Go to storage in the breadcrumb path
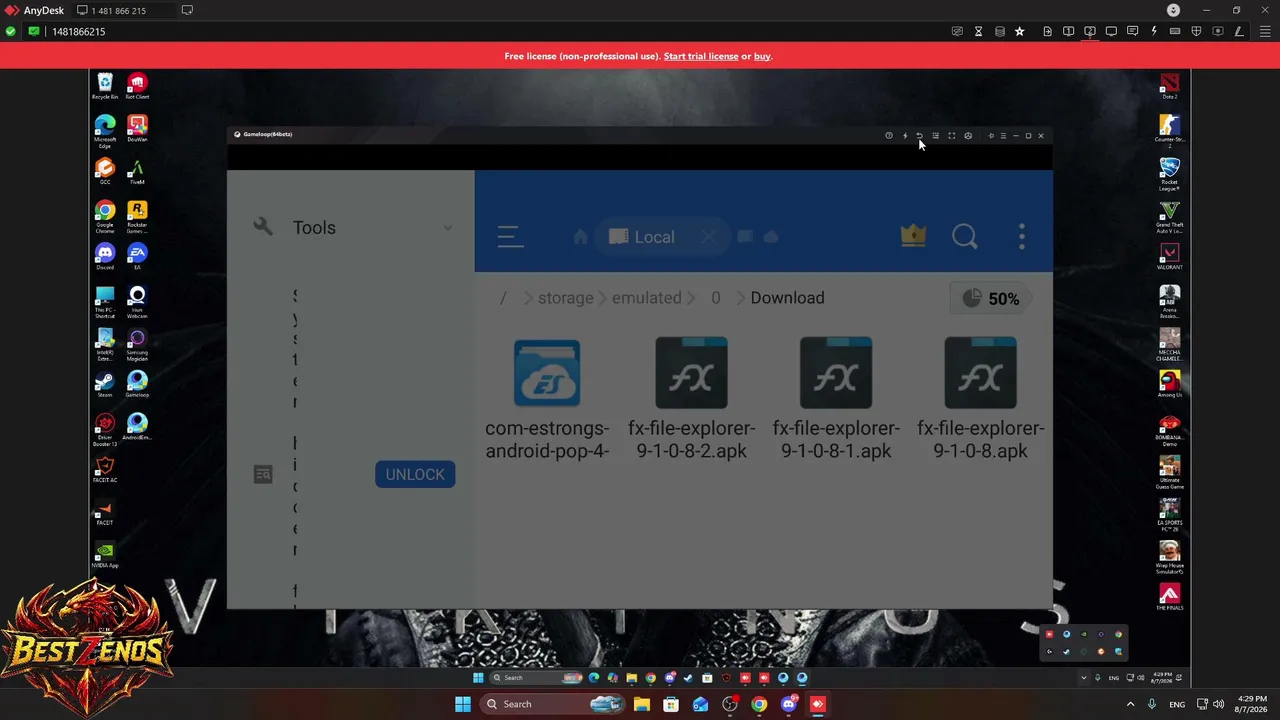Image resolution: width=1280 pixels, height=720 pixels. (565, 298)
